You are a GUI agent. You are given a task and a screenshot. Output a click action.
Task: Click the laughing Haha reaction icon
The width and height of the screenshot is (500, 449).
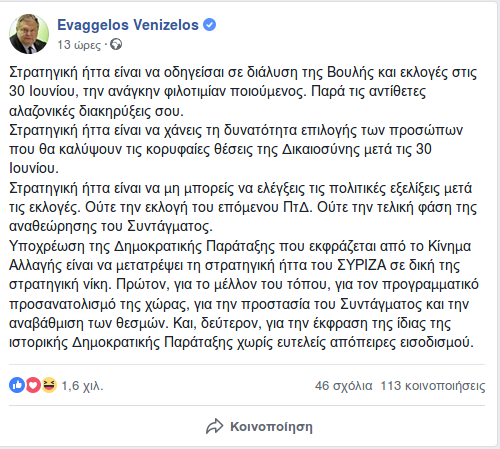(49, 385)
